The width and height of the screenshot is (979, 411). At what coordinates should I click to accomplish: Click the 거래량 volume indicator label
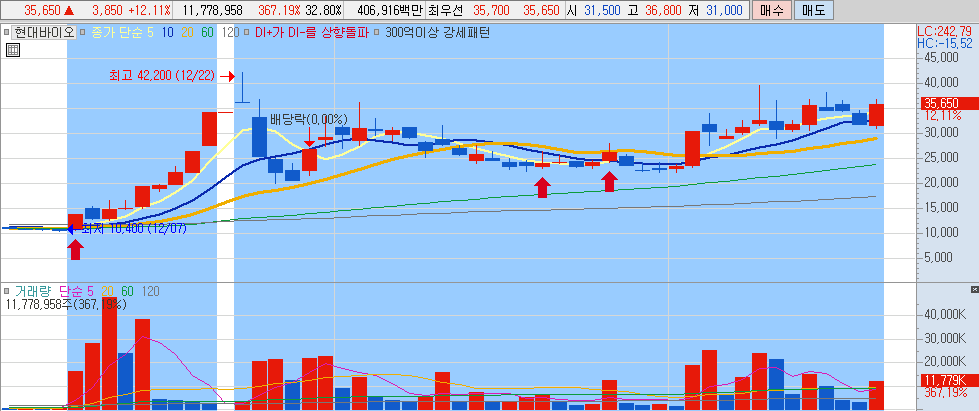pyautogui.click(x=33, y=290)
